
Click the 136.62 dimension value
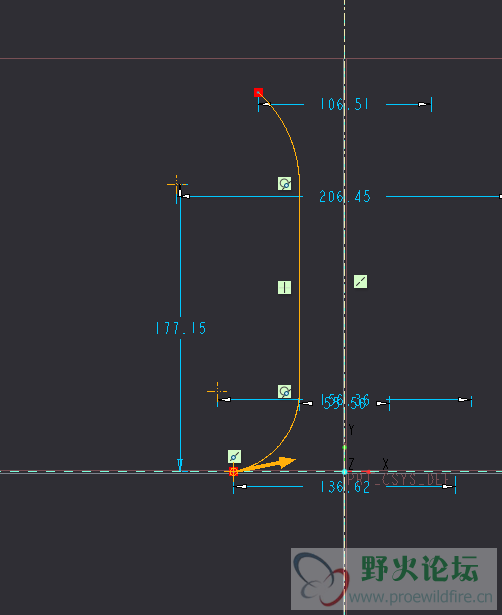(x=345, y=487)
